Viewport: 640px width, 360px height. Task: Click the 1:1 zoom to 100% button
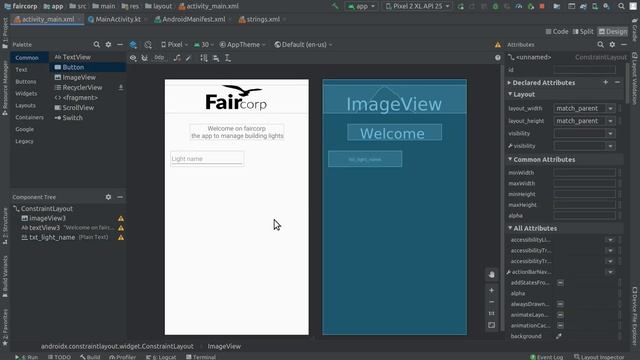point(491,313)
